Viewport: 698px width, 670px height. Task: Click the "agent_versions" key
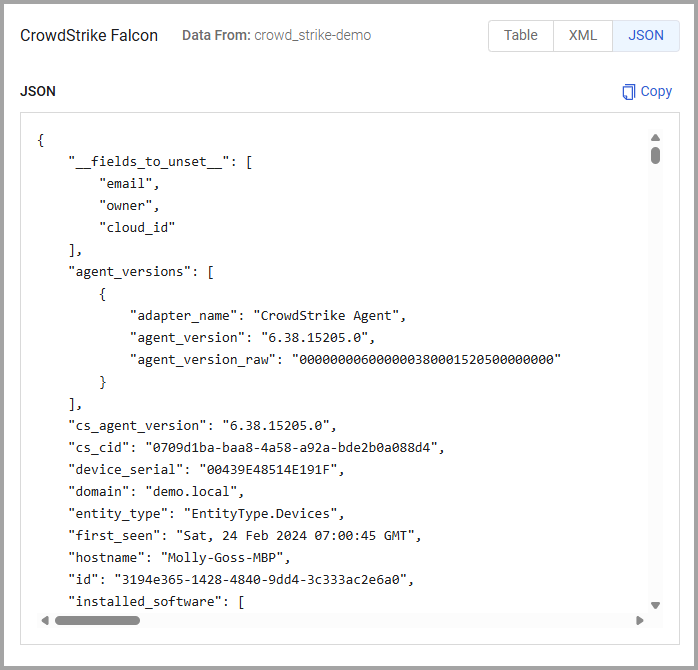pos(130,272)
